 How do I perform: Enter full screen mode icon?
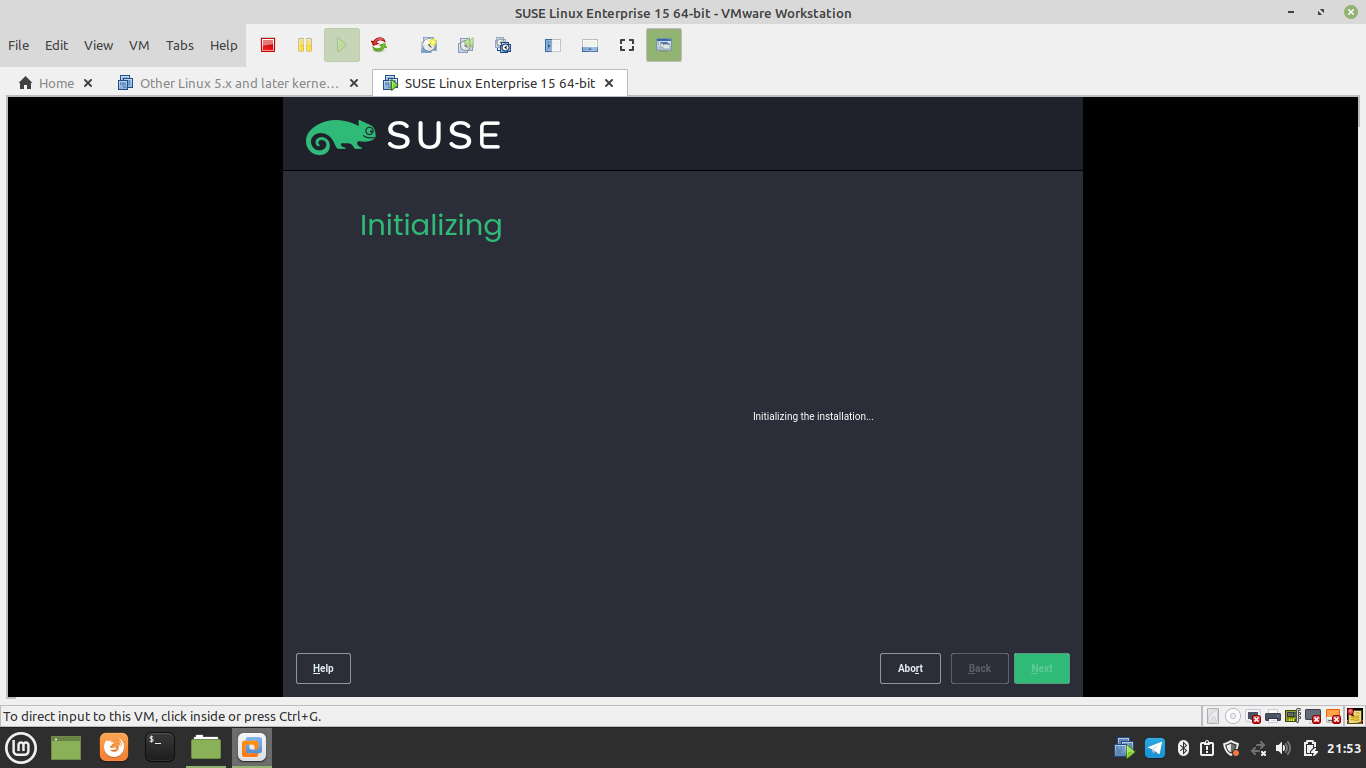pyautogui.click(x=627, y=45)
